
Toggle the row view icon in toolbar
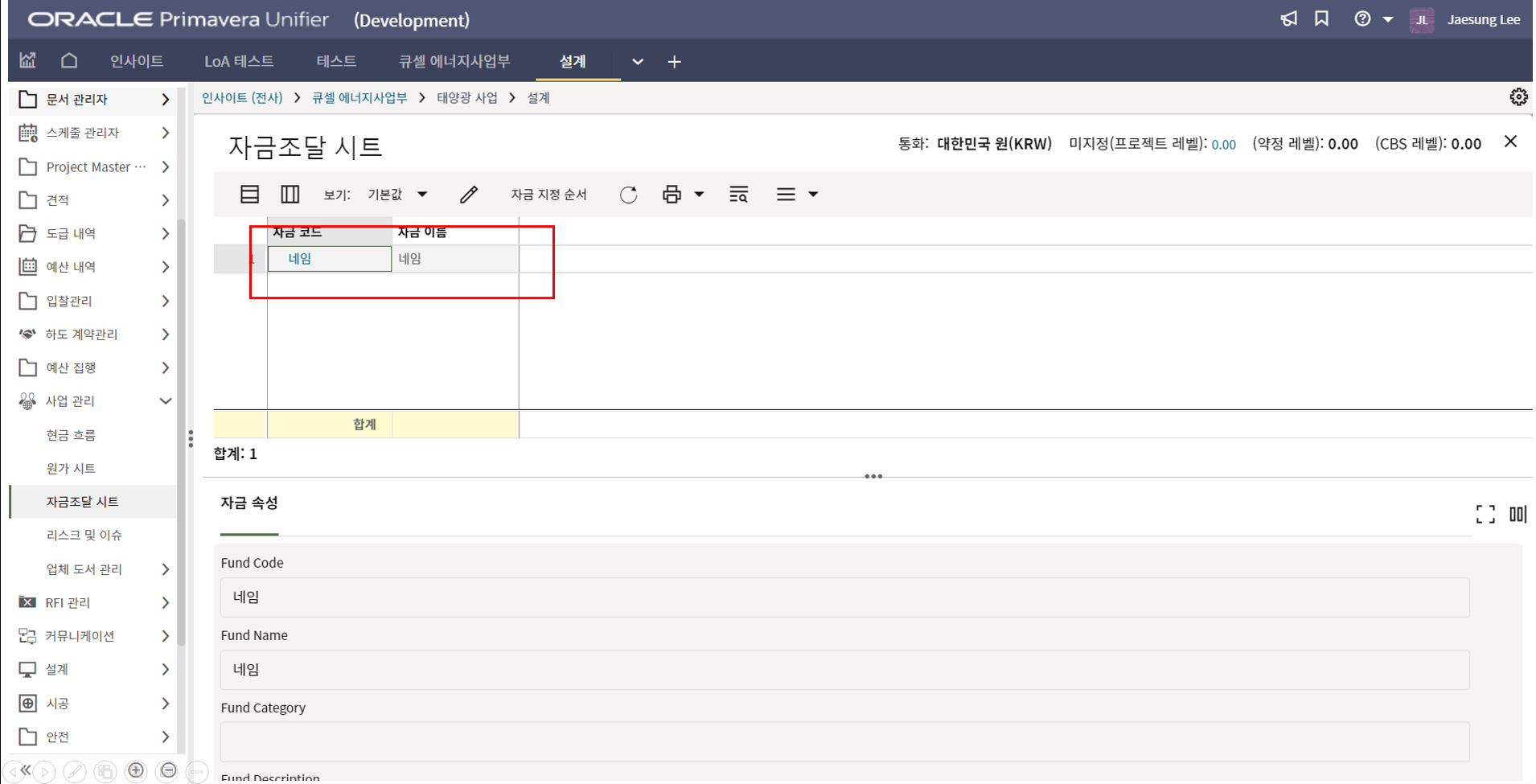(x=249, y=195)
